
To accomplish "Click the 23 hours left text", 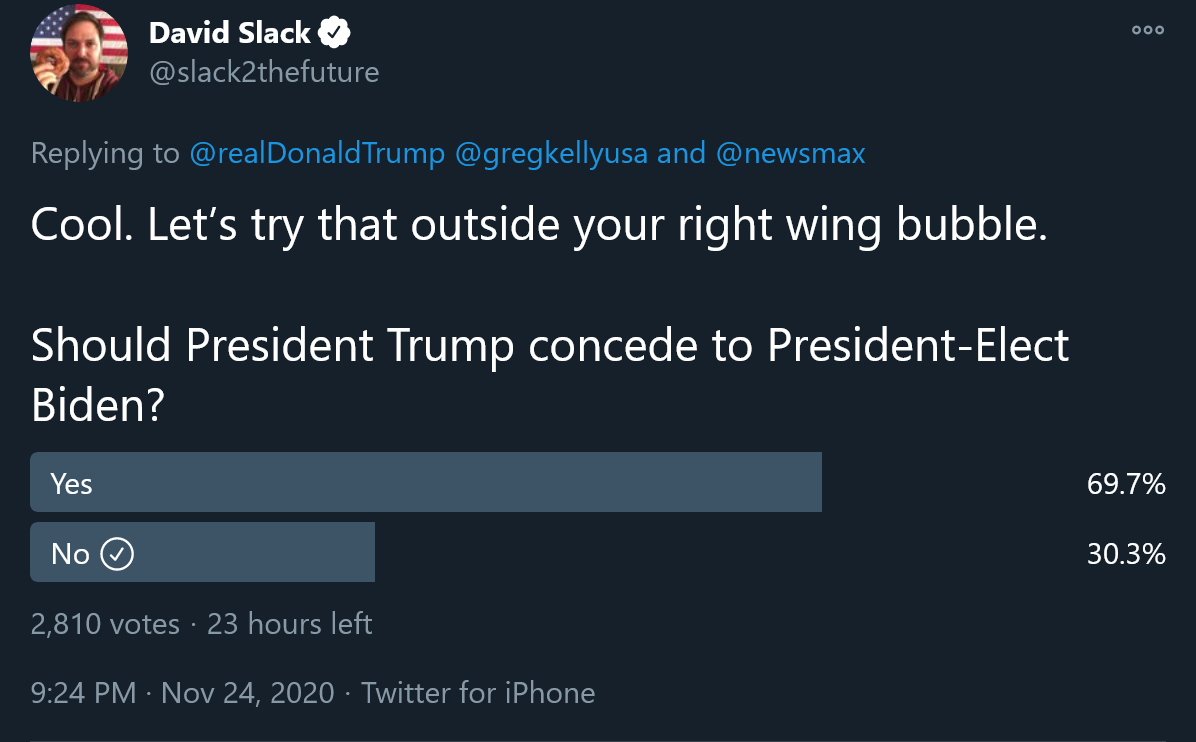I will pyautogui.click(x=290, y=624).
